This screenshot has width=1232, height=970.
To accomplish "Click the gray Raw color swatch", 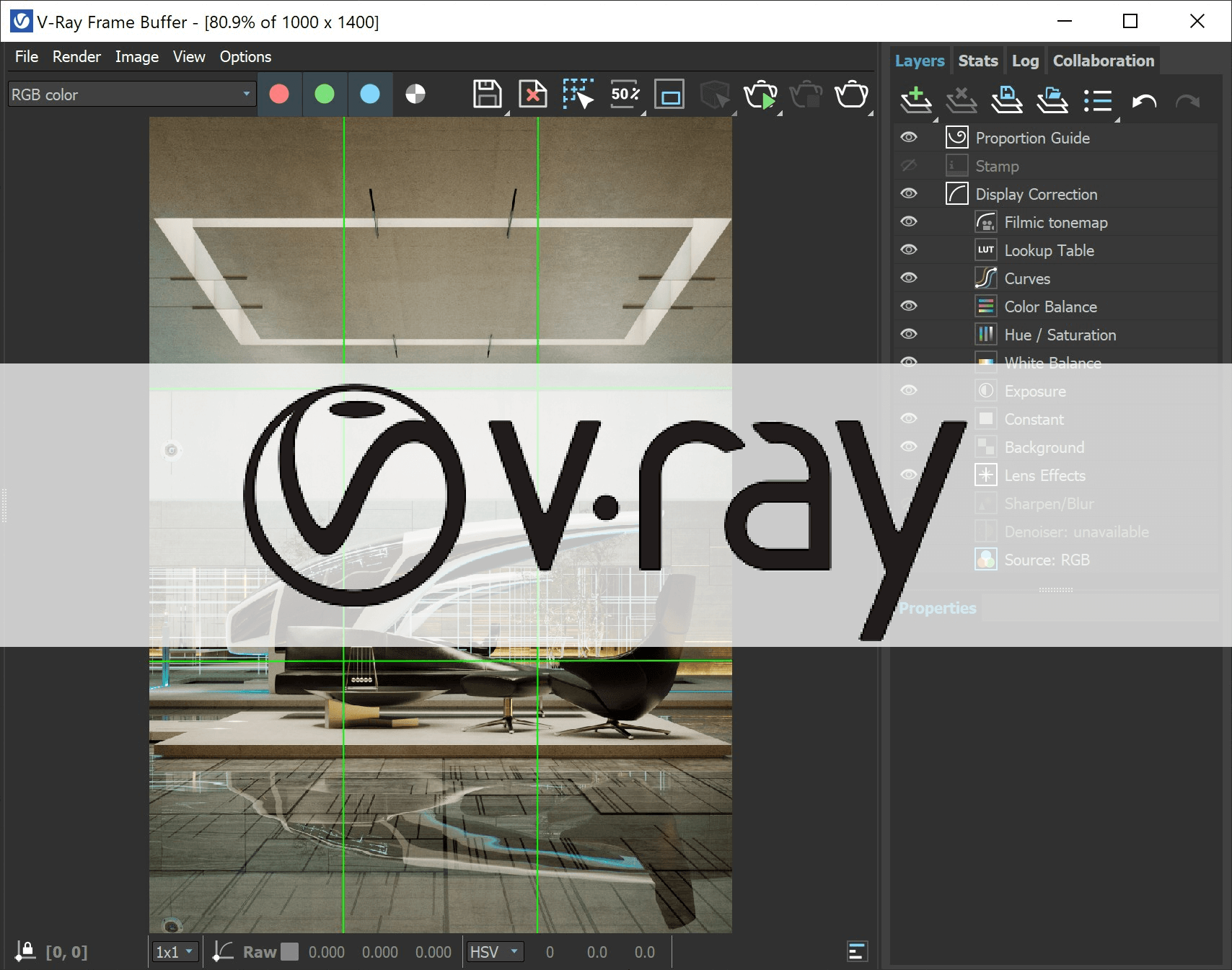I will click(x=289, y=952).
